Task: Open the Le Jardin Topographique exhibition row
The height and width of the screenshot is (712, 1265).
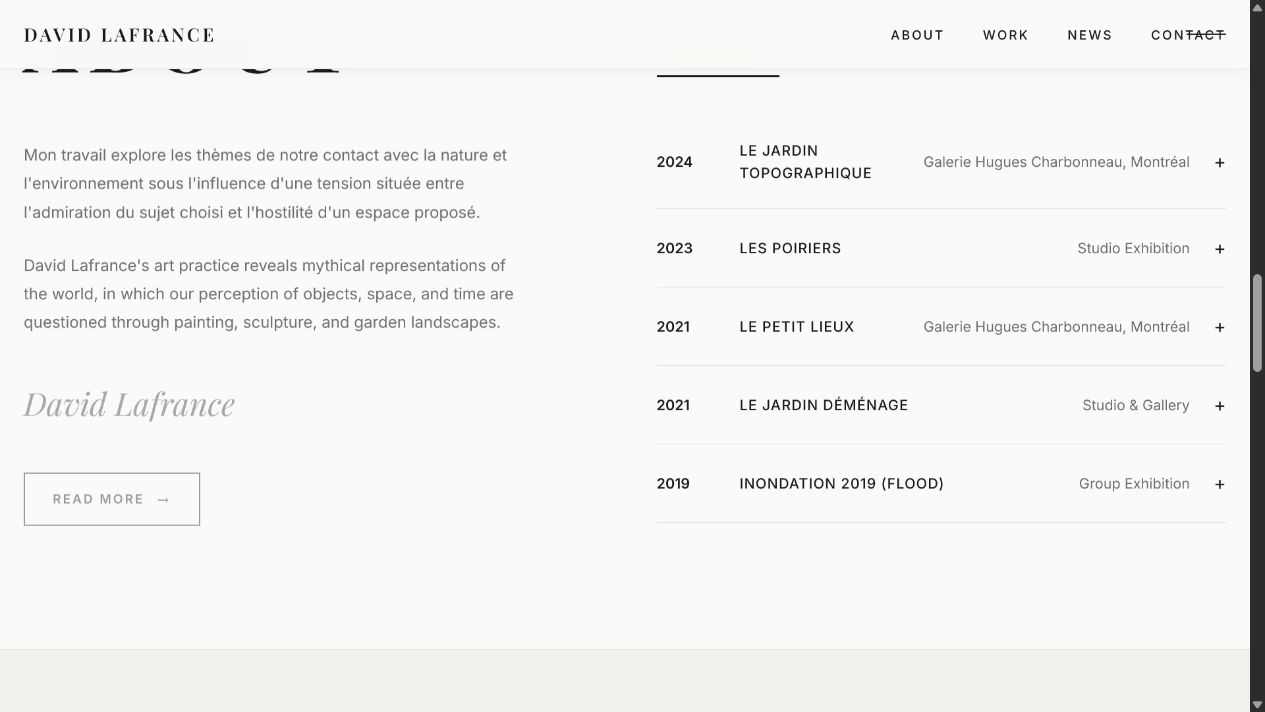Action: tap(941, 162)
